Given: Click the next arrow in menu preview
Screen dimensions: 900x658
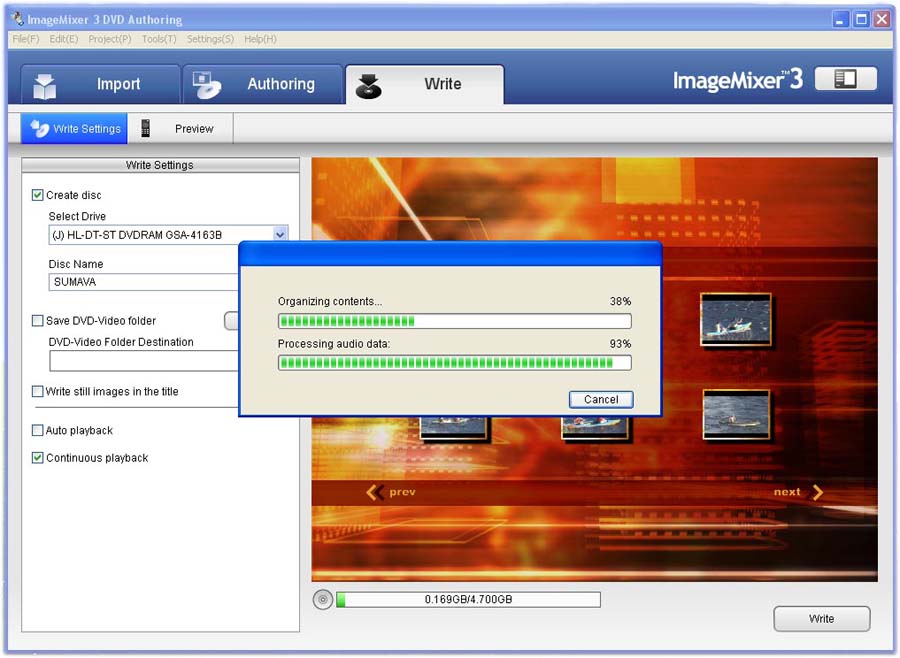Looking at the screenshot, I should click(817, 492).
